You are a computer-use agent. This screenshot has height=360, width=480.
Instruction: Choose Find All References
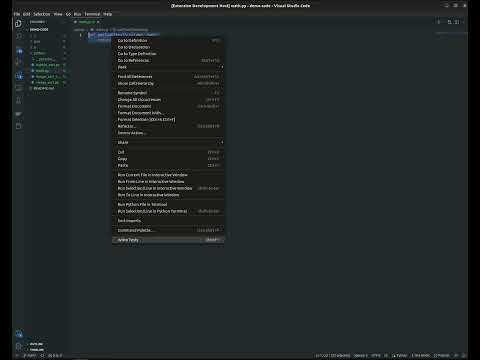point(168,77)
